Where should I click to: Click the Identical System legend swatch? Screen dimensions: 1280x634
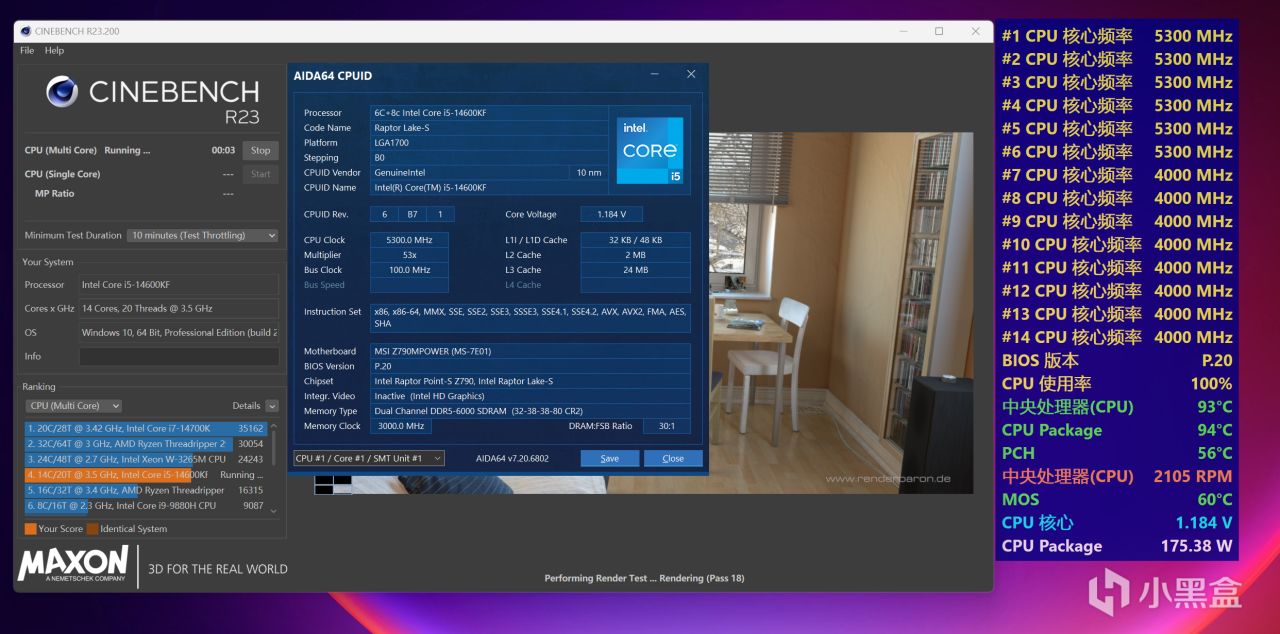tap(93, 529)
